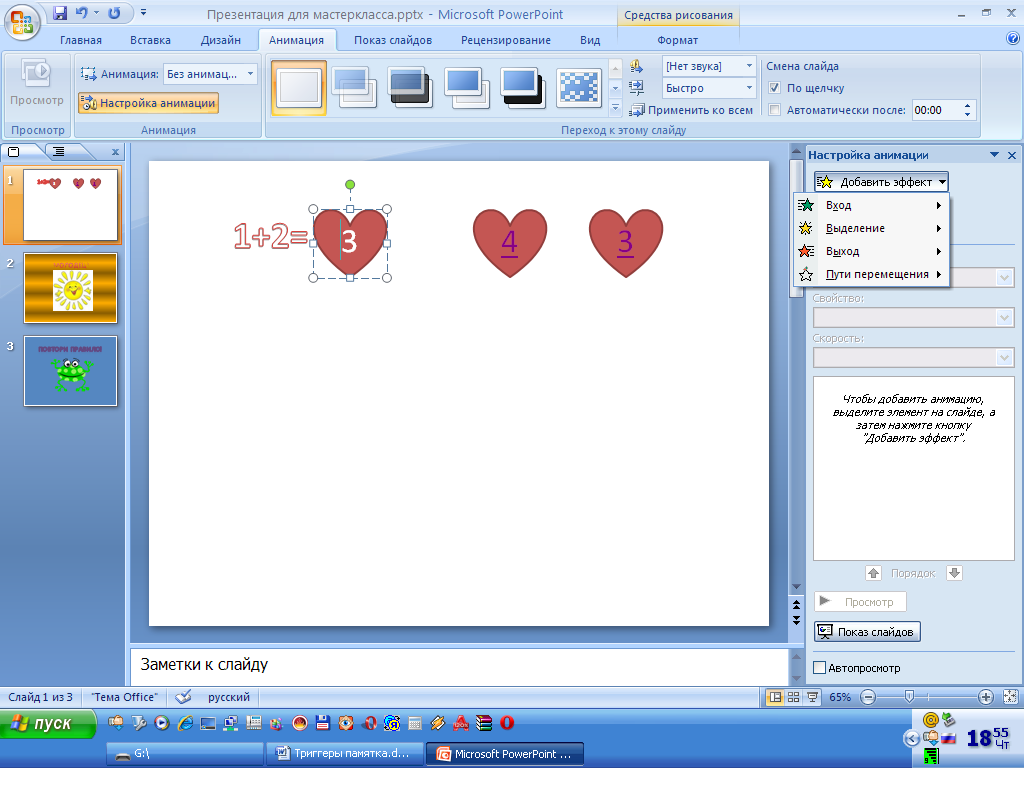Screen dimensions: 1024x811
Task: Close the Настройка анимации task pane
Action: coord(1012,155)
